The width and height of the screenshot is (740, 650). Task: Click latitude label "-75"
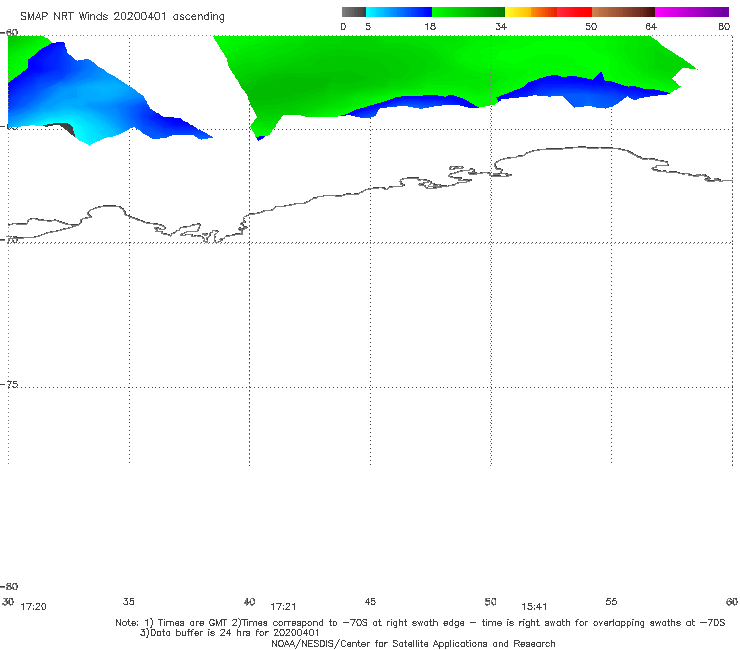pyautogui.click(x=9, y=384)
